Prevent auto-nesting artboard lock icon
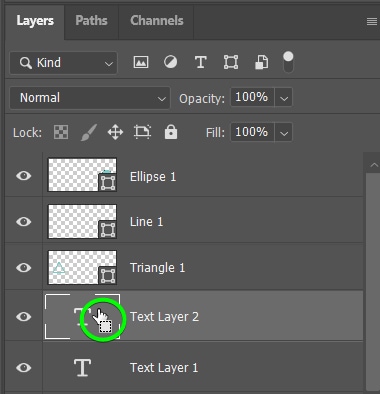 [x=142, y=132]
